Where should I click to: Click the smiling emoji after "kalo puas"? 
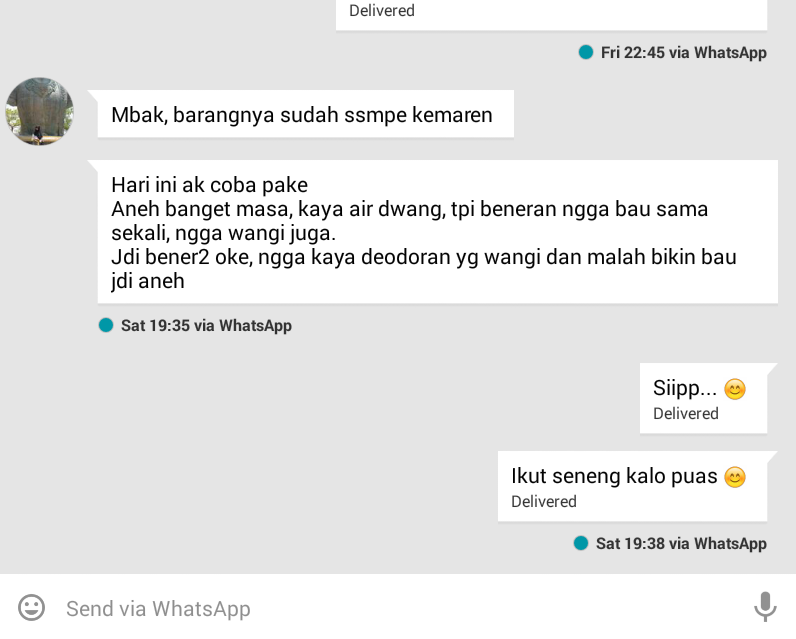coord(735,477)
